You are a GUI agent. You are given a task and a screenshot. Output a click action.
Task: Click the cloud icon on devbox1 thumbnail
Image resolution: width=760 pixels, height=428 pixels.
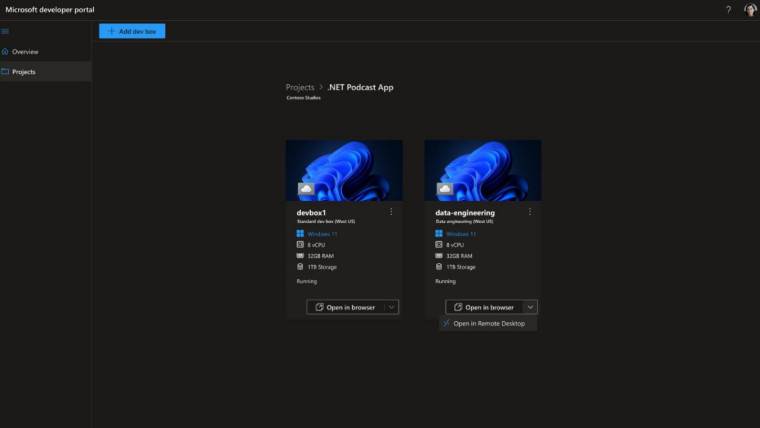[306, 189]
